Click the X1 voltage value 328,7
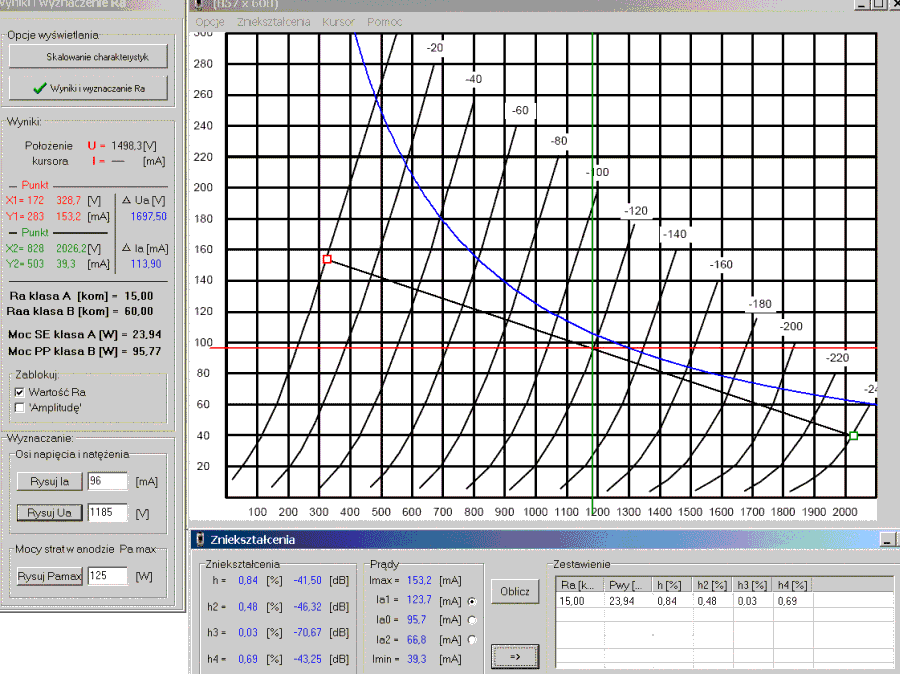 click(x=68, y=200)
